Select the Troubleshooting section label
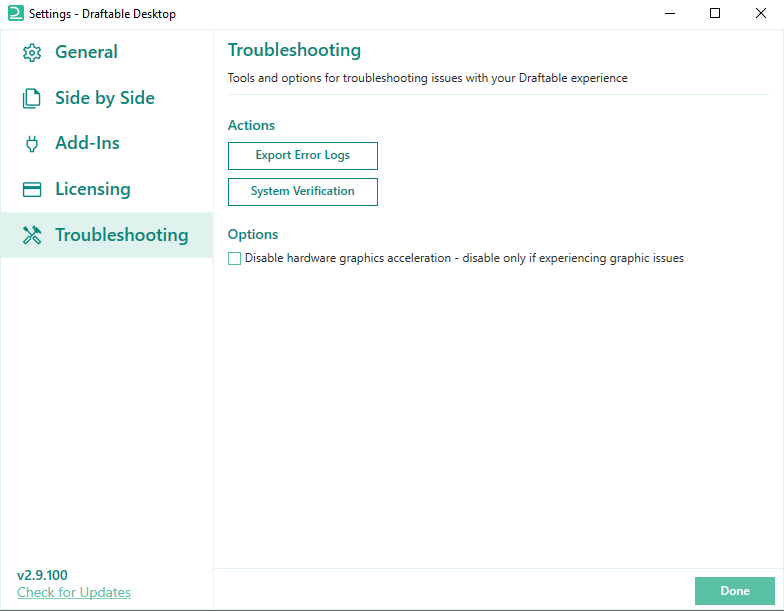Screen dimensions: 784x611 tap(122, 235)
